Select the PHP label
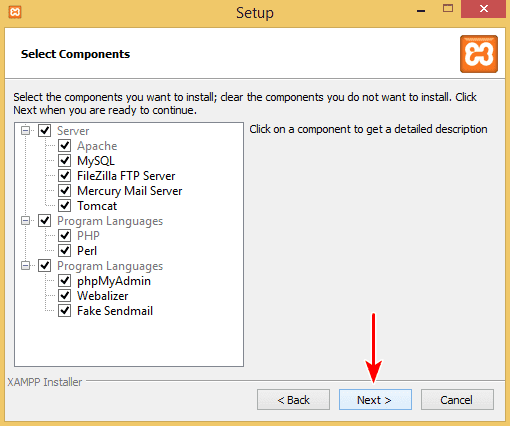510x426 pixels. (88, 236)
